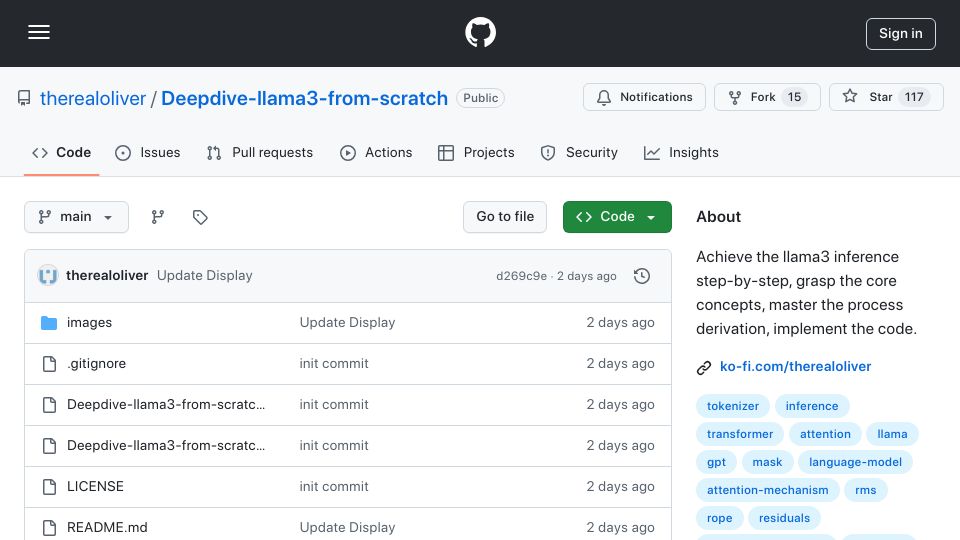Open therealoliver owner profile link
The image size is (960, 540).
92,98
